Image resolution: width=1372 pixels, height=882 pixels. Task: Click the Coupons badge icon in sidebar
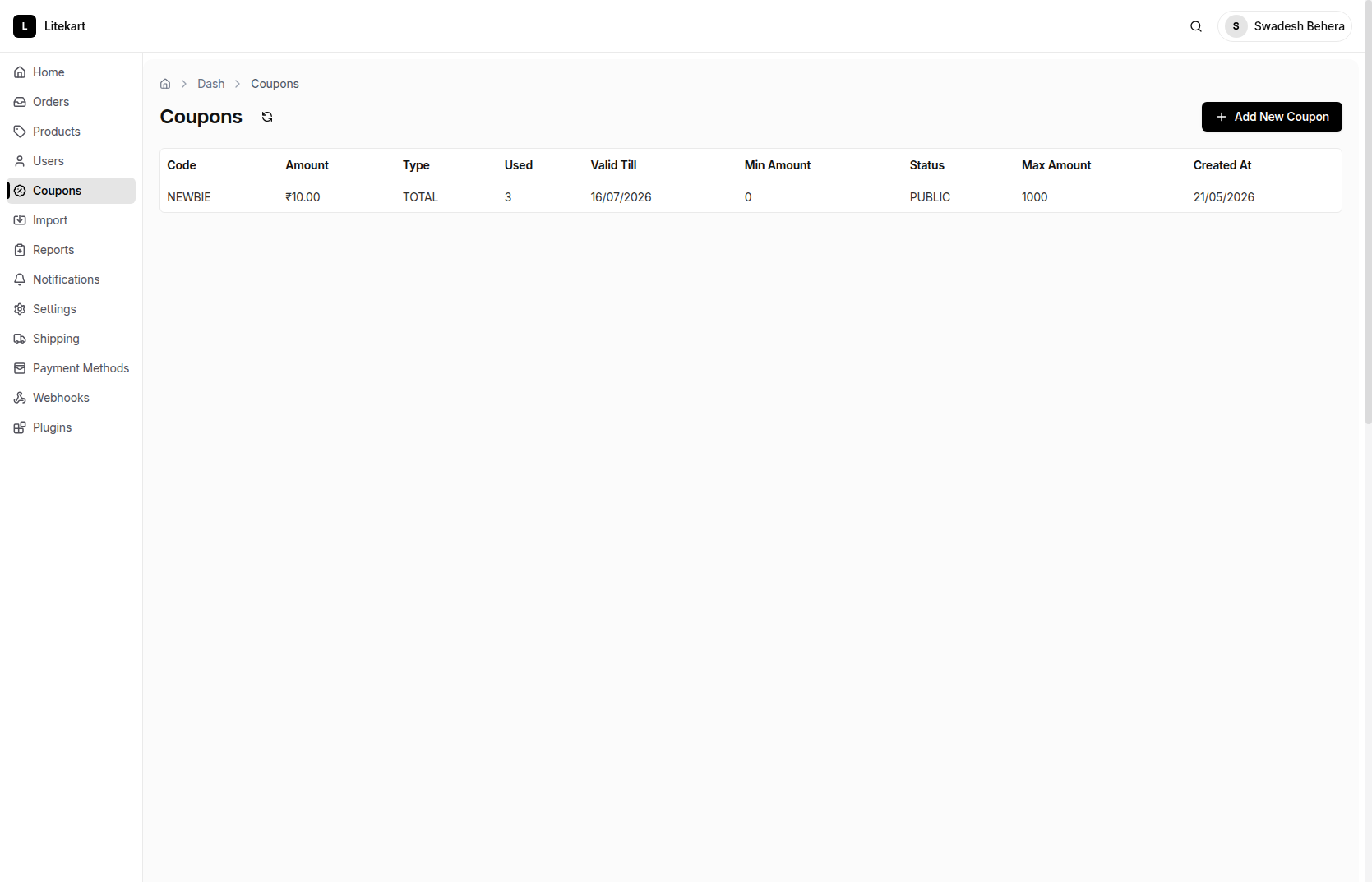pyautogui.click(x=20, y=191)
